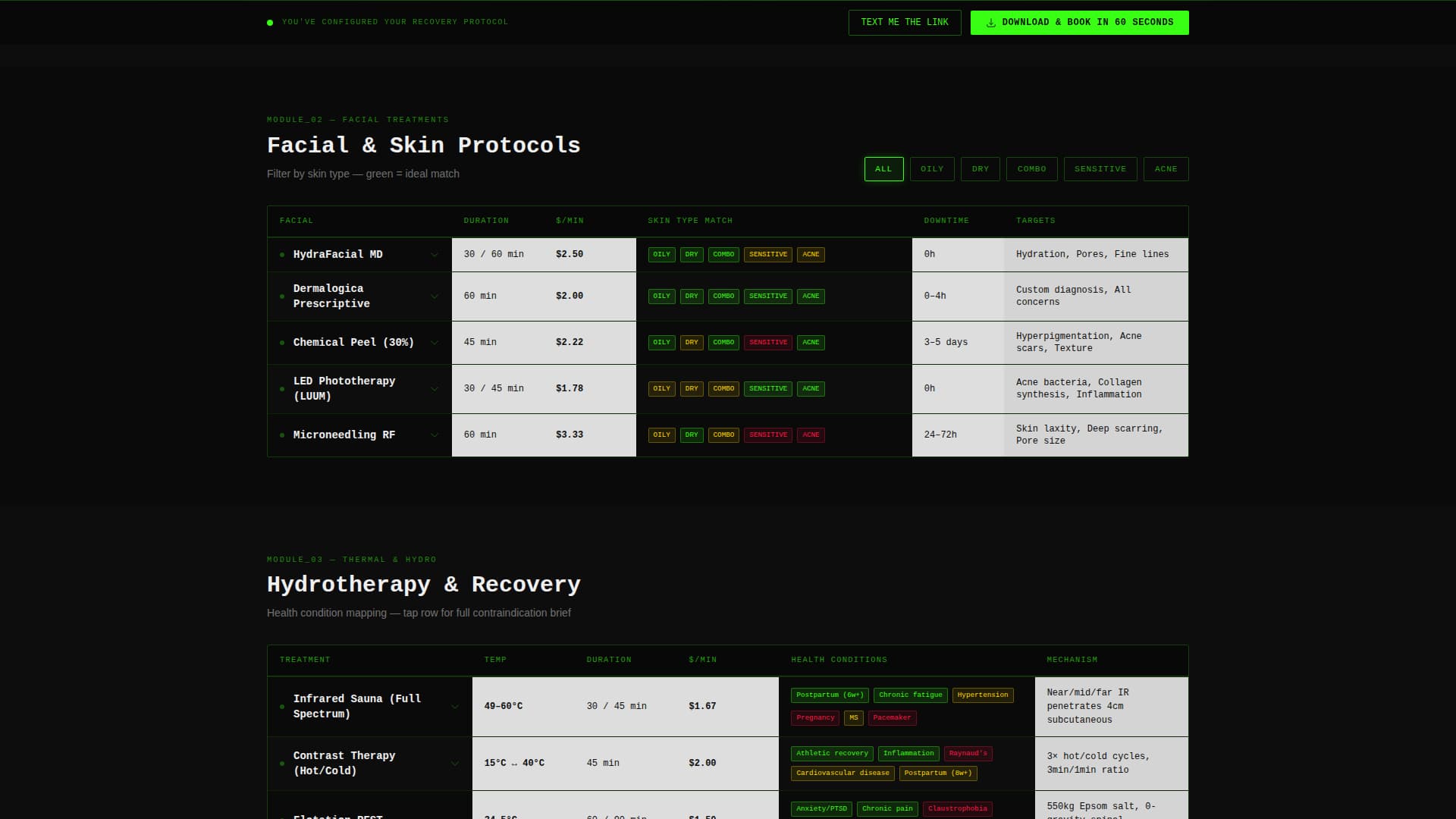Click the Anxiety/PTSD condition tag
This screenshot has width=1456, height=819.
click(x=821, y=809)
